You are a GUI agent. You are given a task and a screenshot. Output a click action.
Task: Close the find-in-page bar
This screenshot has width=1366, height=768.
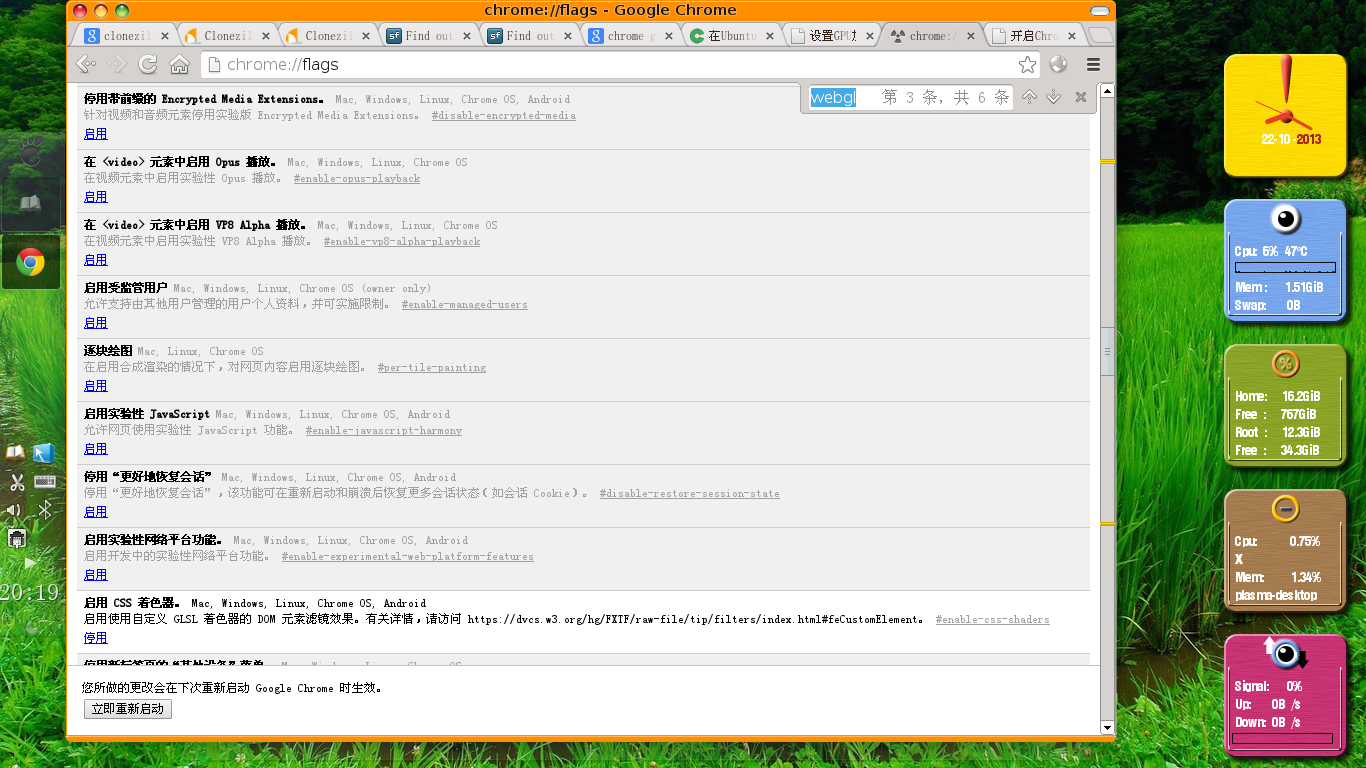point(1080,97)
